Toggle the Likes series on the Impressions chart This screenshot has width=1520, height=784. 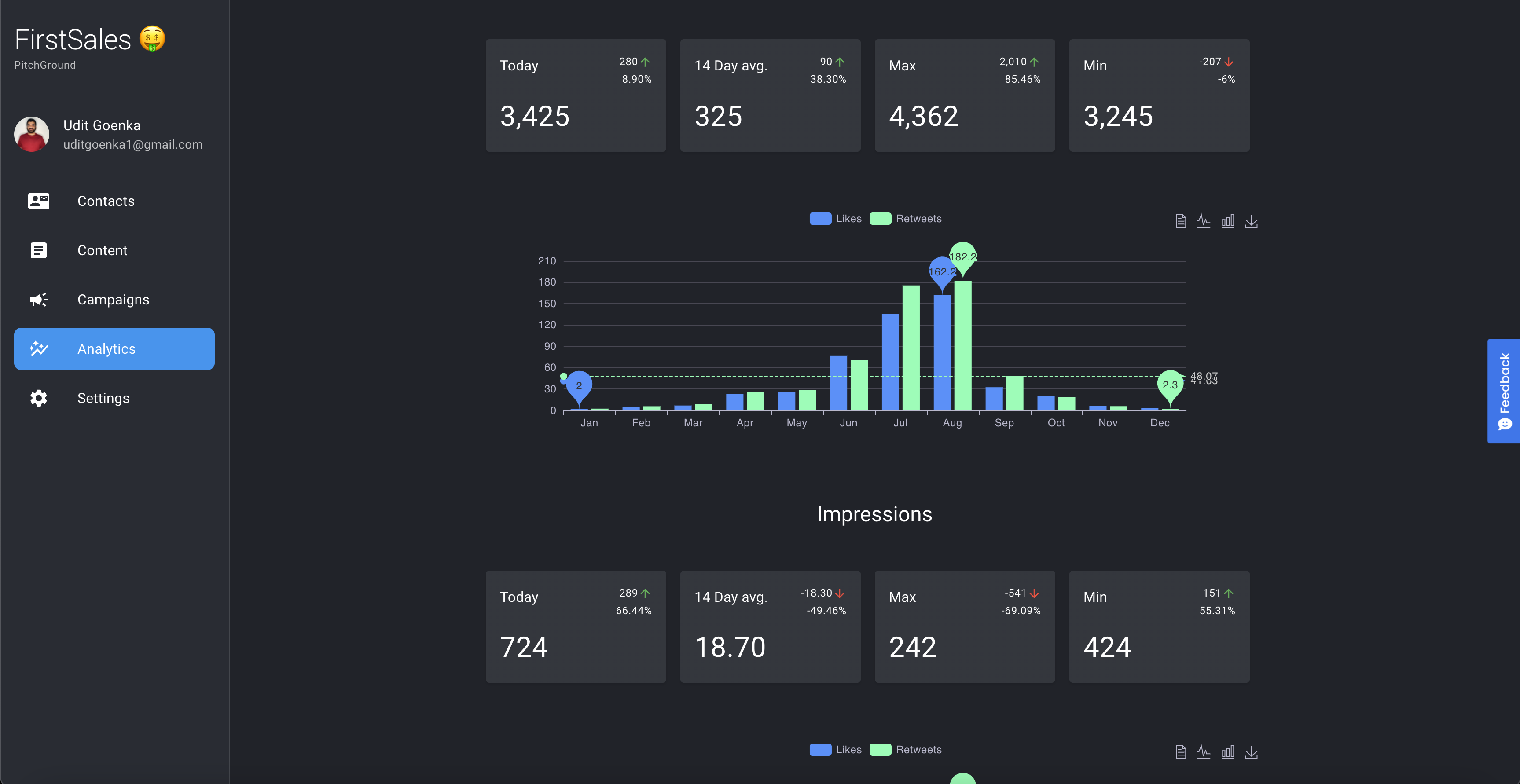[x=836, y=749]
